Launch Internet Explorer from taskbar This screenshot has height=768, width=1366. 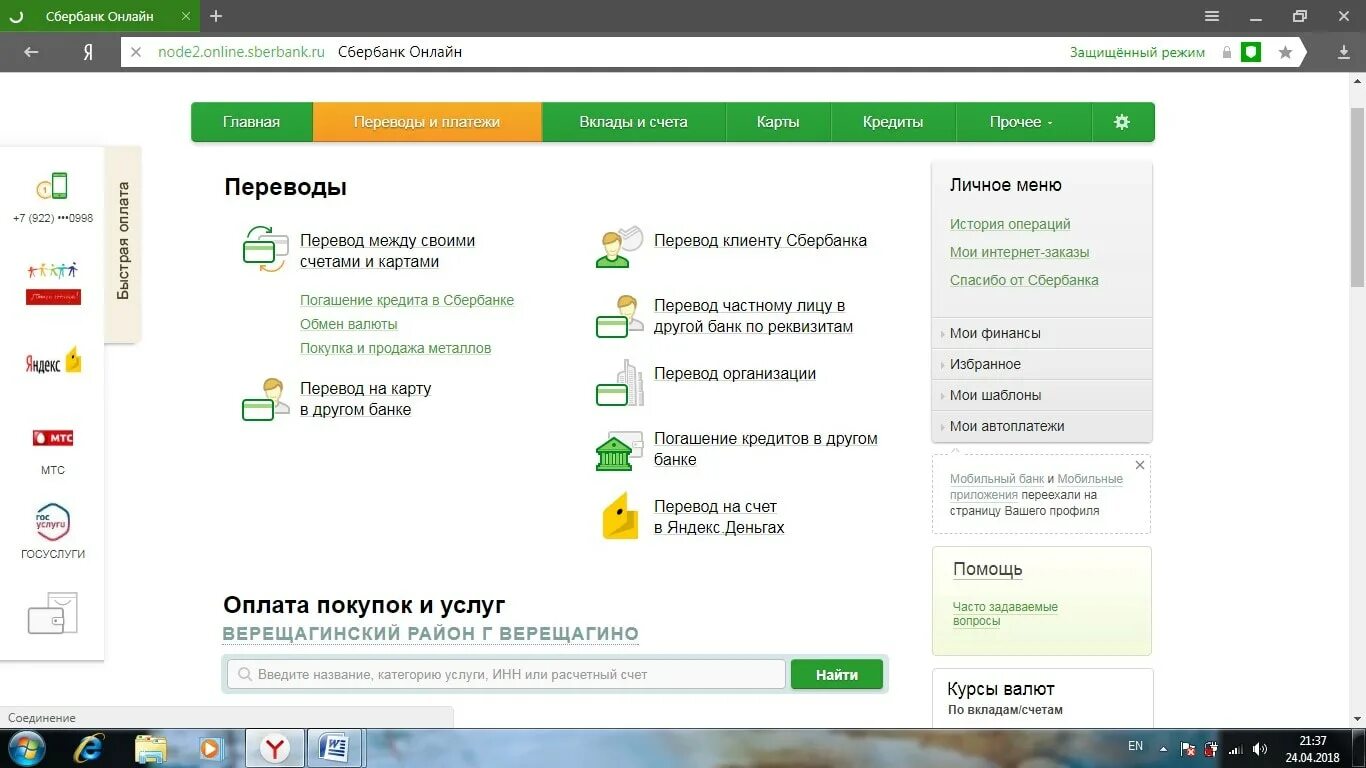coord(89,748)
